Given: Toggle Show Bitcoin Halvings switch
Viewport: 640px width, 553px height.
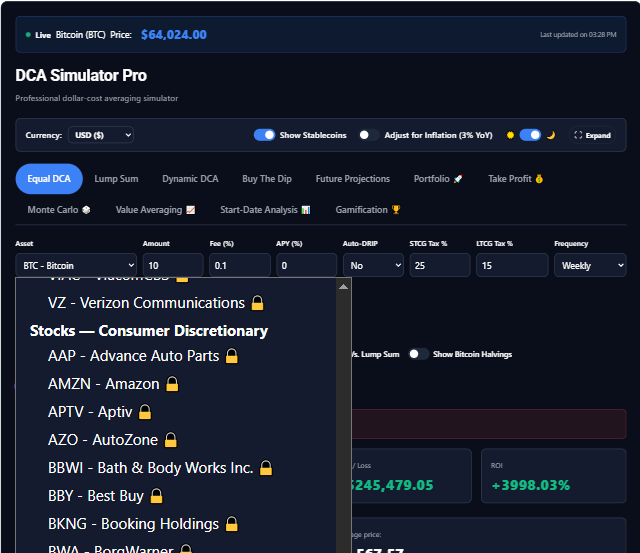Looking at the screenshot, I should [x=418, y=354].
